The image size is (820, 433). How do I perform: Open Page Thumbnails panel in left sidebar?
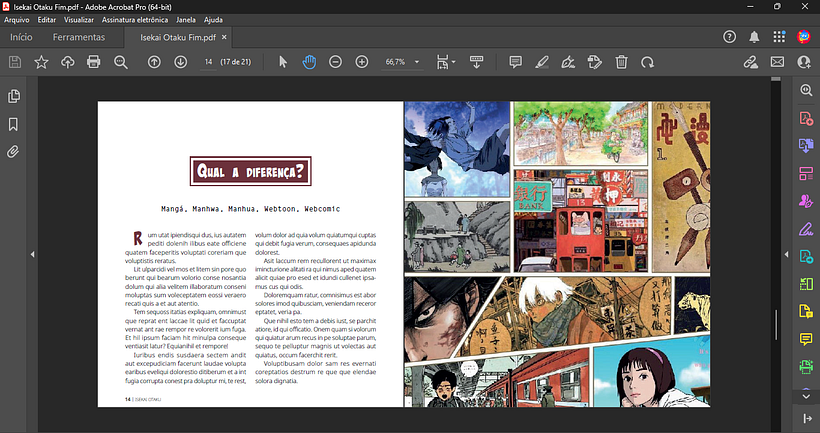pyautogui.click(x=14, y=96)
